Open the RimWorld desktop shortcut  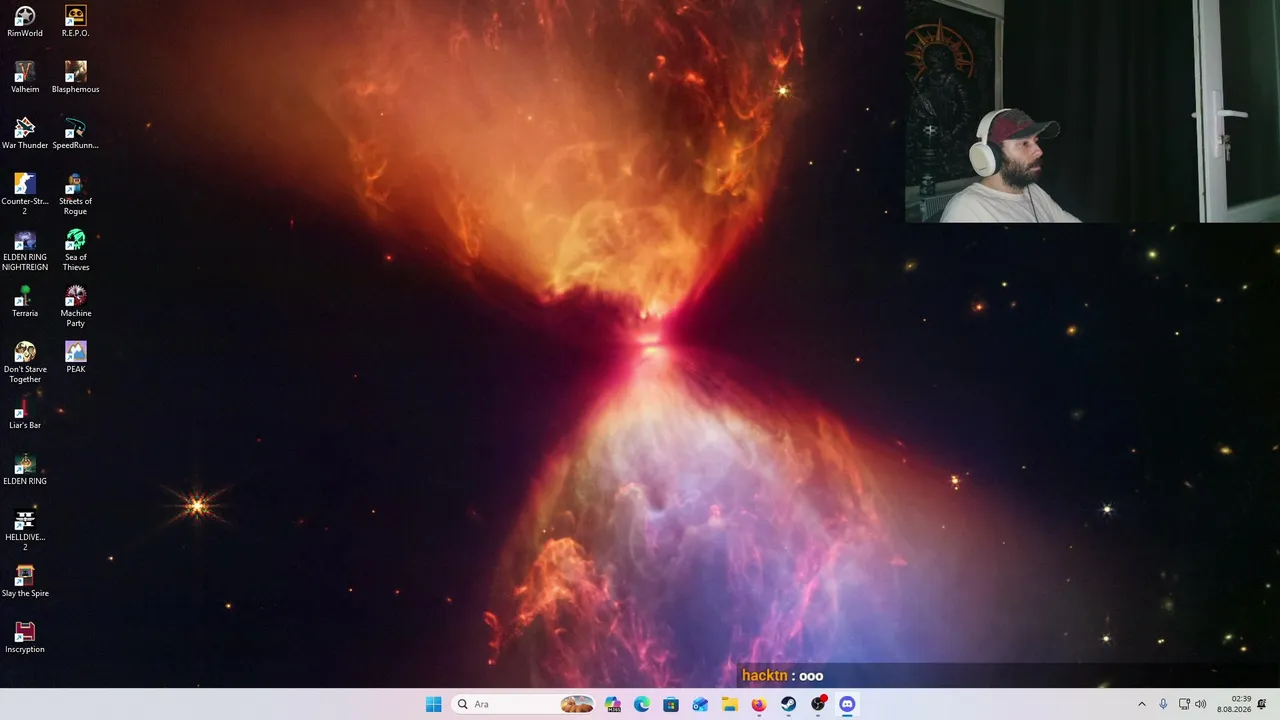click(25, 22)
